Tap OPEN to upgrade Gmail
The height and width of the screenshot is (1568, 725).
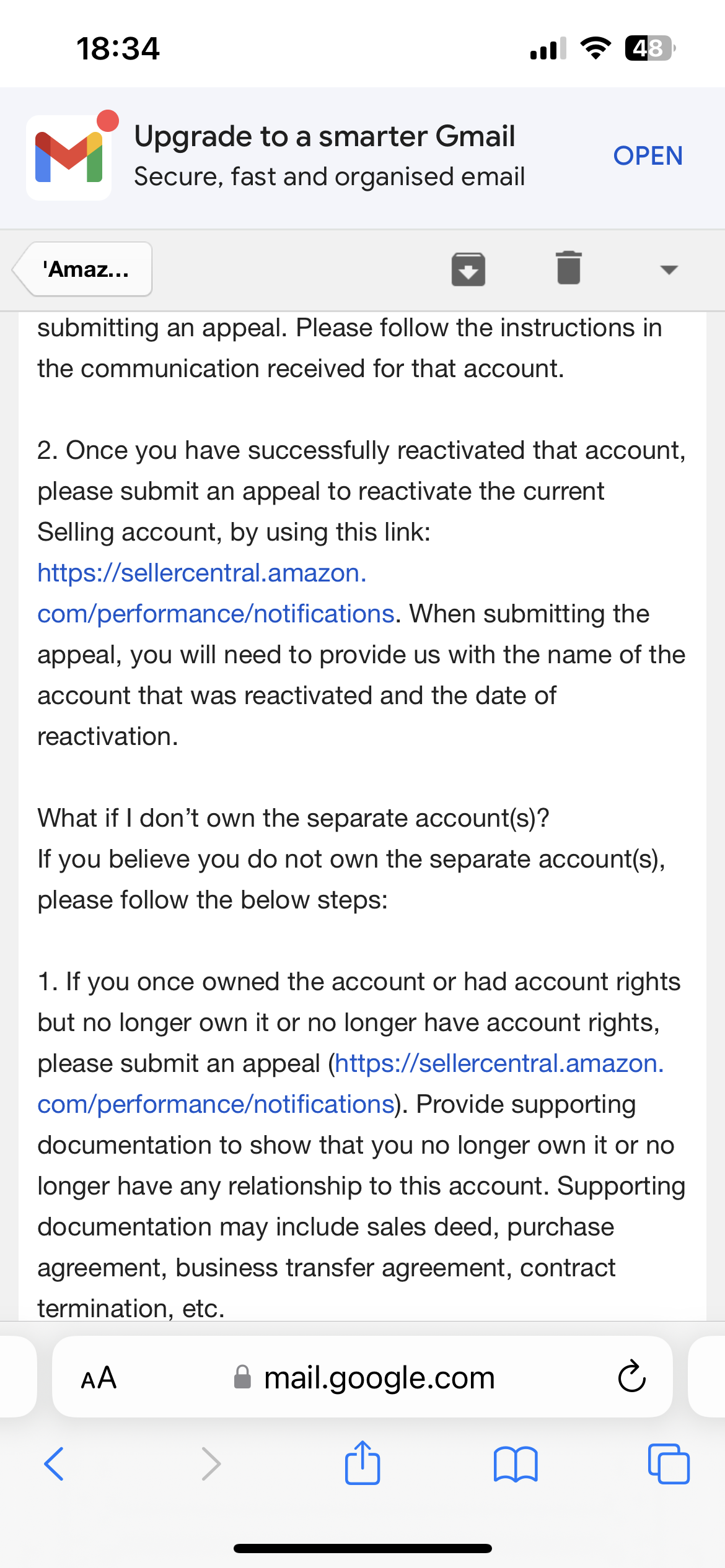[x=648, y=156]
